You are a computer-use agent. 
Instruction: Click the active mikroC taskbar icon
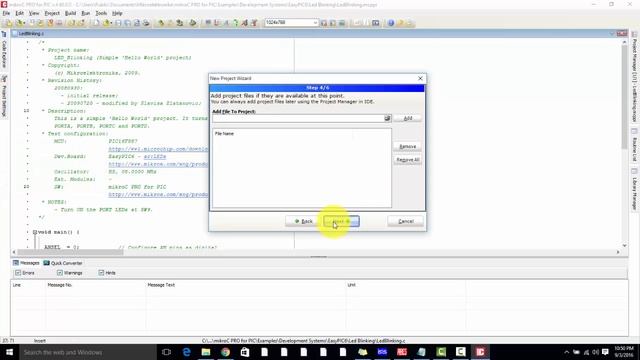click(x=480, y=352)
